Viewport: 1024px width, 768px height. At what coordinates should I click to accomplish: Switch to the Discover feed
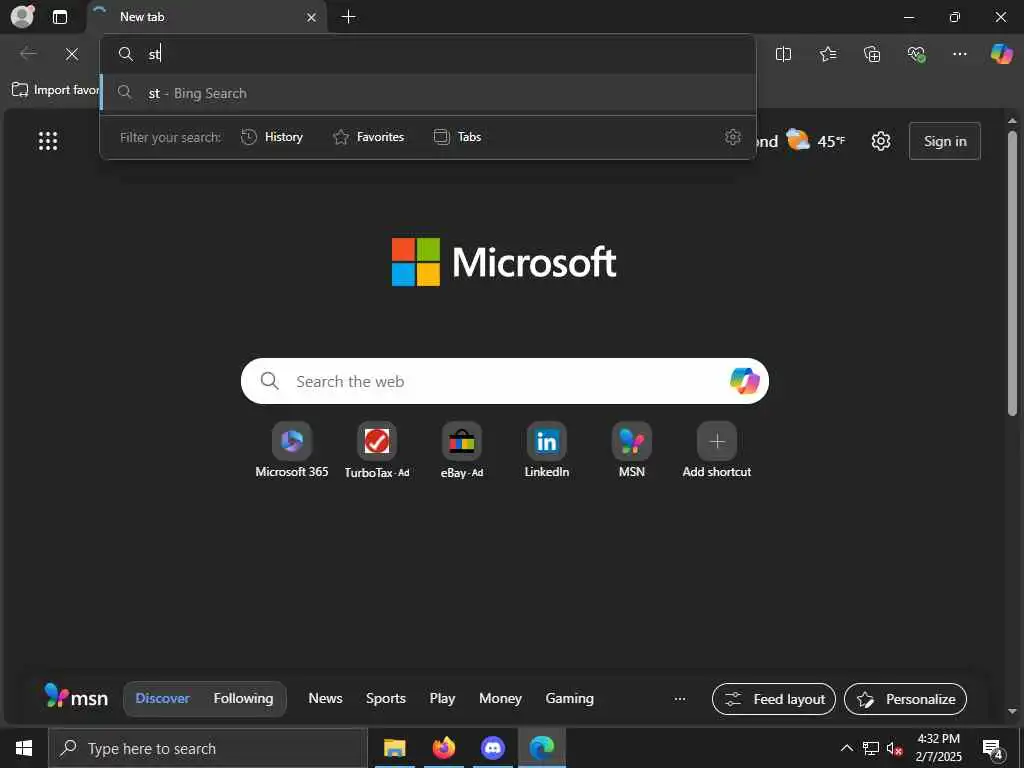pos(163,698)
